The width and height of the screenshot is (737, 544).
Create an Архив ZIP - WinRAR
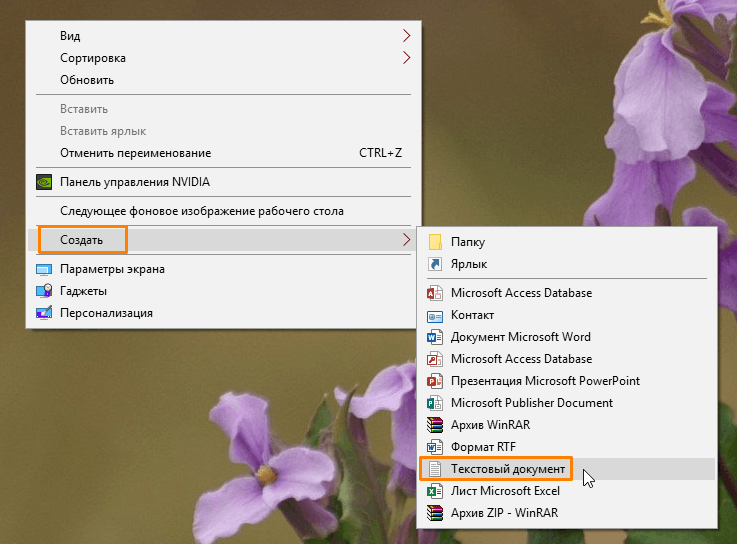point(567,513)
